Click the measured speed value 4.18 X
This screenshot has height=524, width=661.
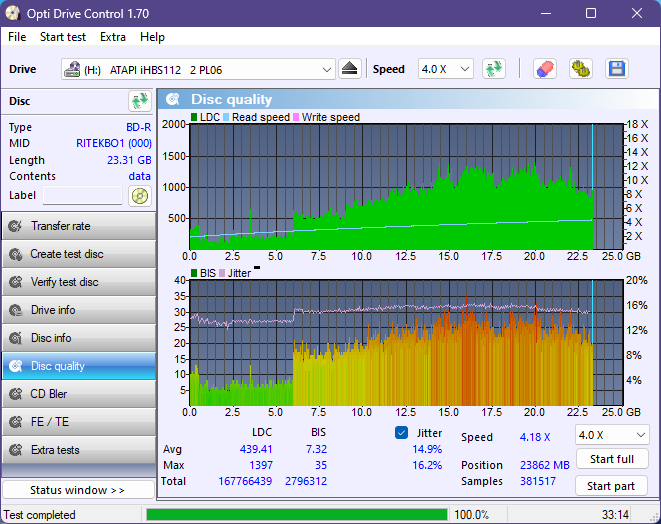[535, 437]
